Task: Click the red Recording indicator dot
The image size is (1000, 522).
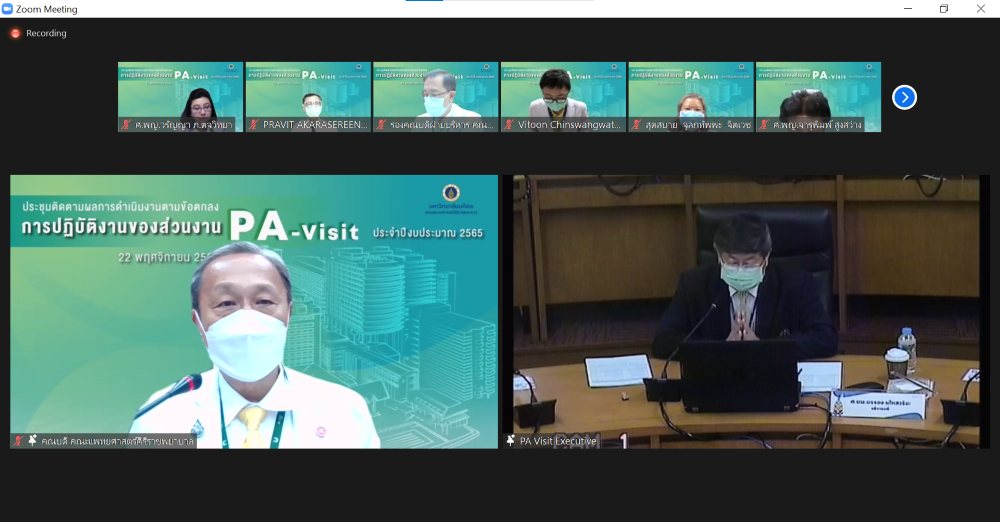Action: click(x=15, y=33)
